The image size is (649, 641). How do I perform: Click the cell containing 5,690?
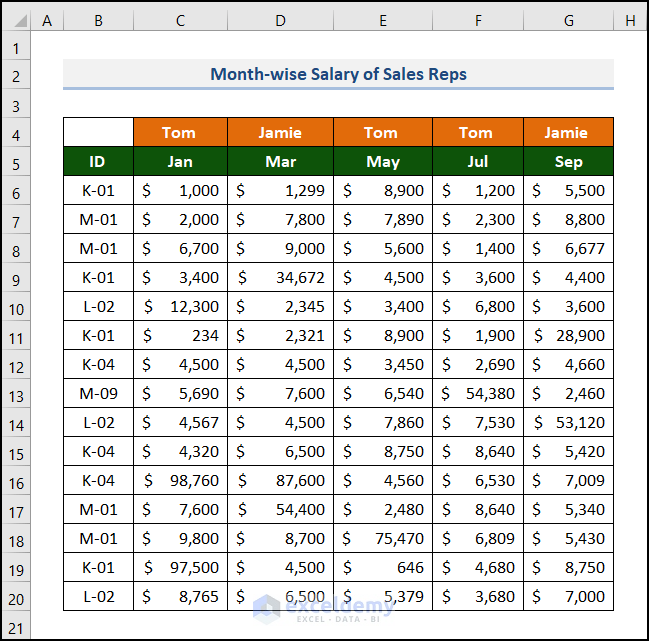pos(180,393)
